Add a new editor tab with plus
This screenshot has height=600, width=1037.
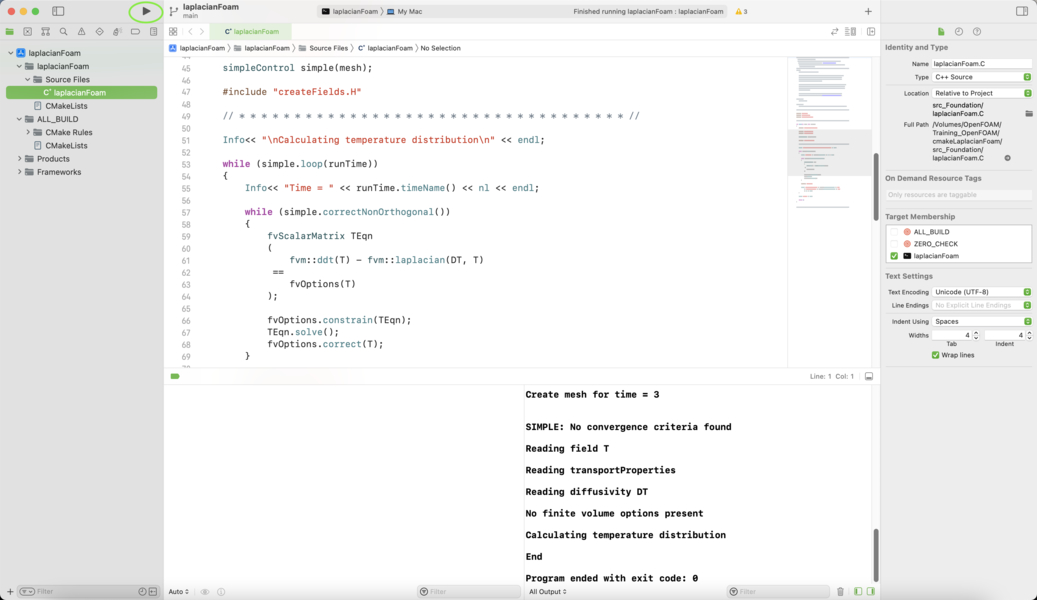868,11
